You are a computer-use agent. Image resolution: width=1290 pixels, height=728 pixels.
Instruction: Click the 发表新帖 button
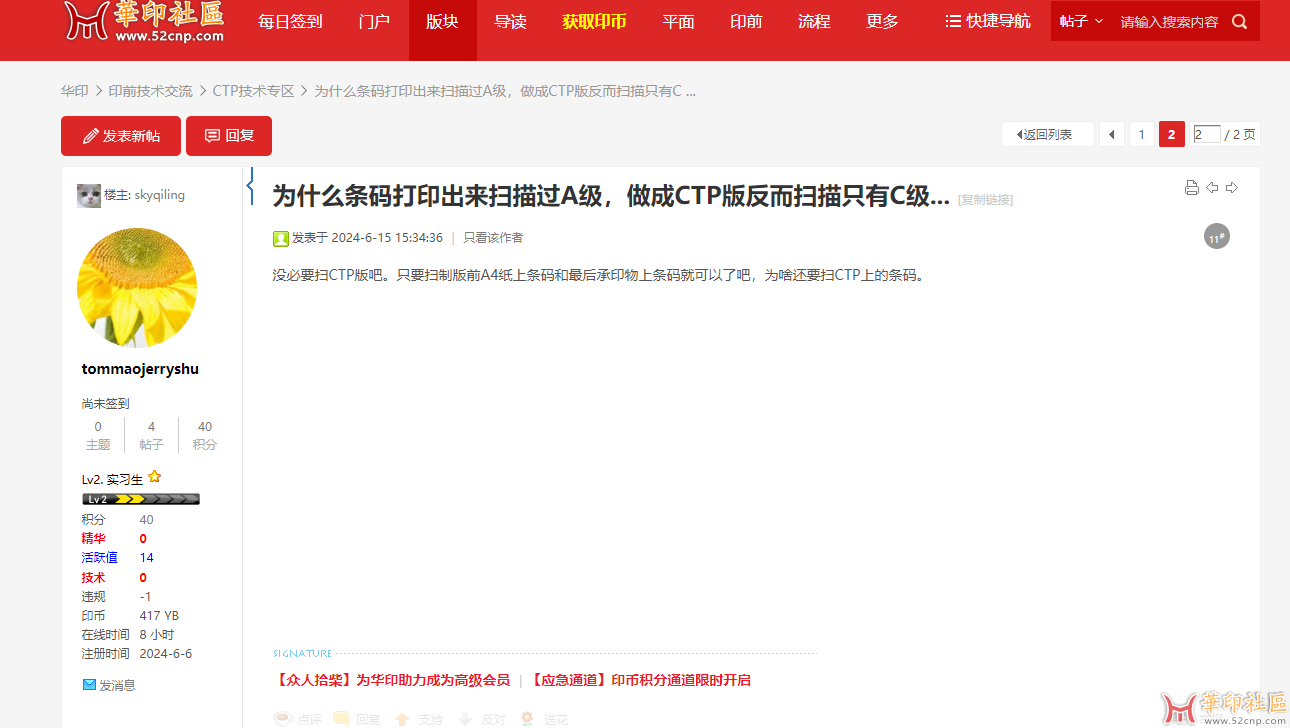120,136
